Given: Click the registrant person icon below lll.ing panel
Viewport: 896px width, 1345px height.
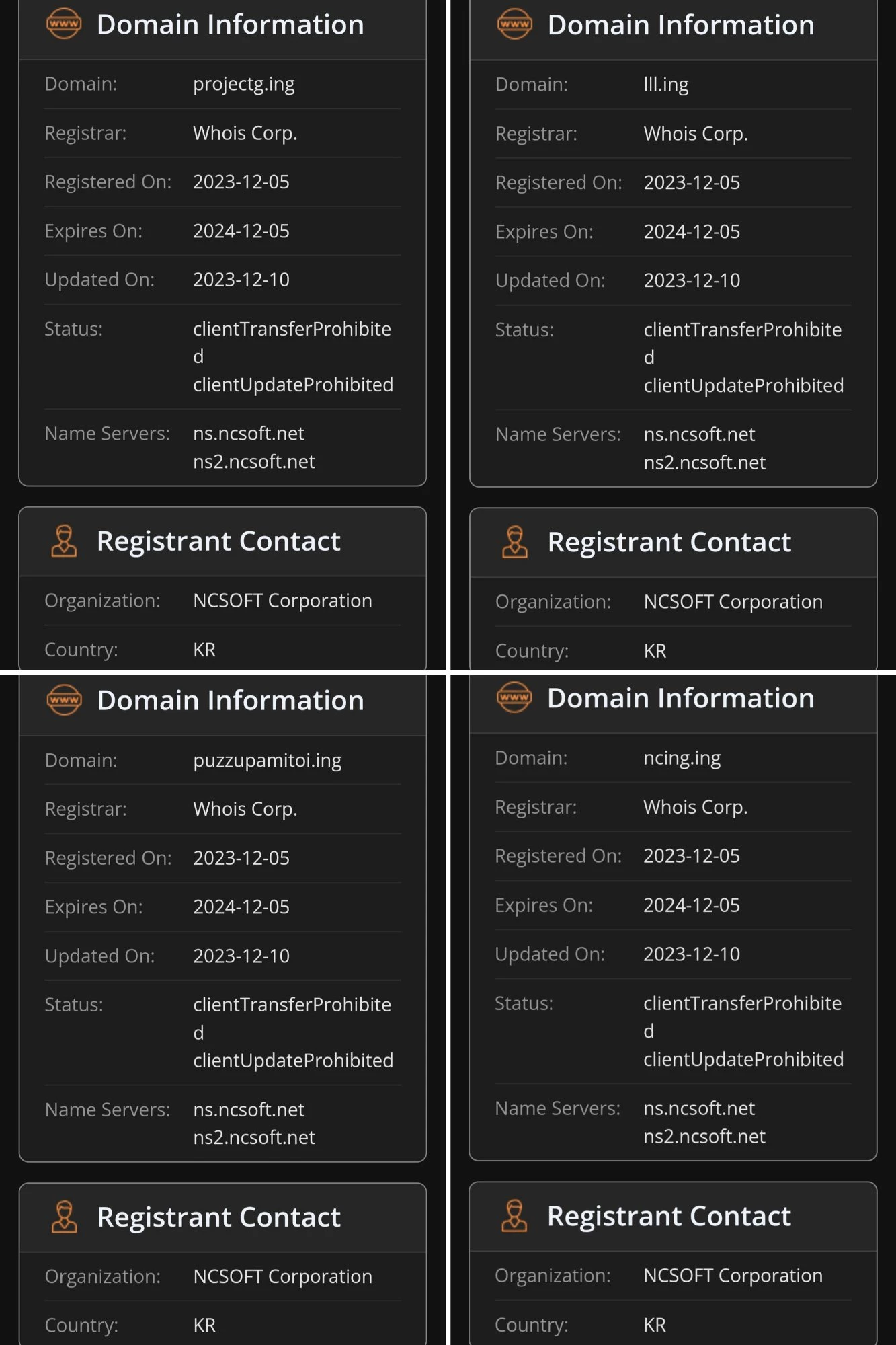Looking at the screenshot, I should pos(514,542).
